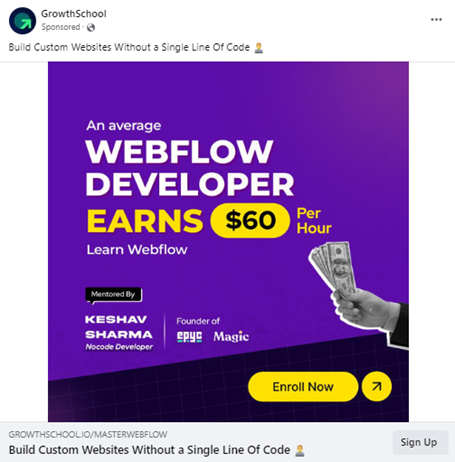This screenshot has height=462, width=455.
Task: Click the Learn Webflow text in ad
Action: [137, 250]
